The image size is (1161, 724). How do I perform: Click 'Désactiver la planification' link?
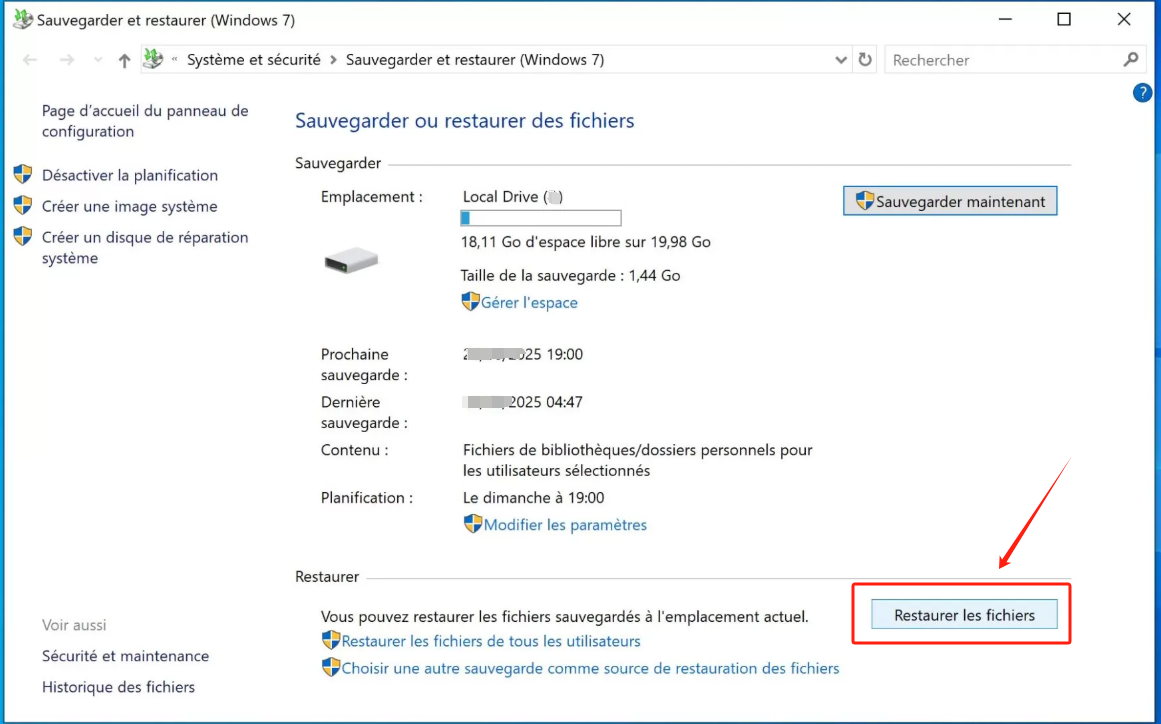click(130, 175)
